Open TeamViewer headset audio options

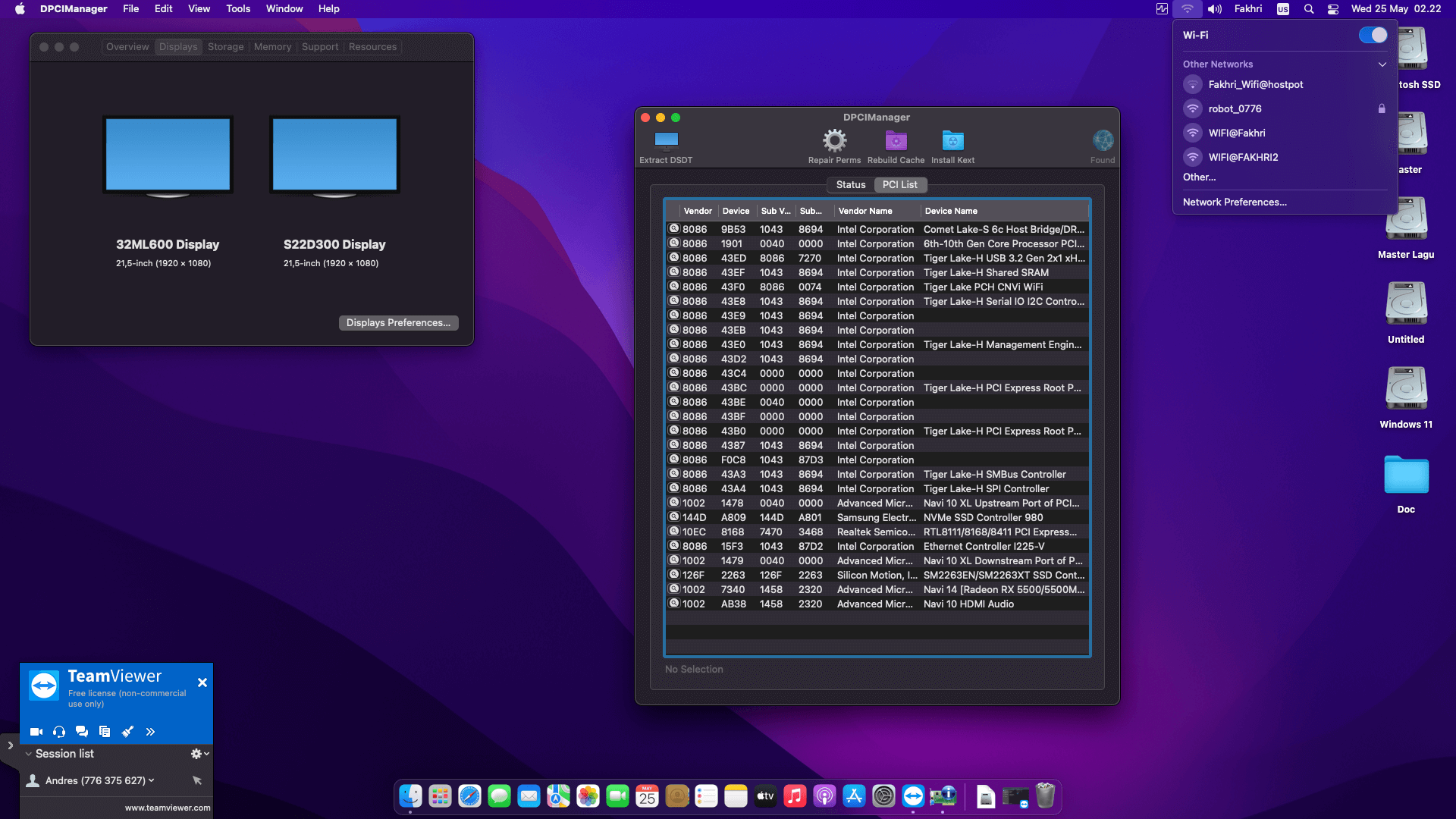[59, 732]
